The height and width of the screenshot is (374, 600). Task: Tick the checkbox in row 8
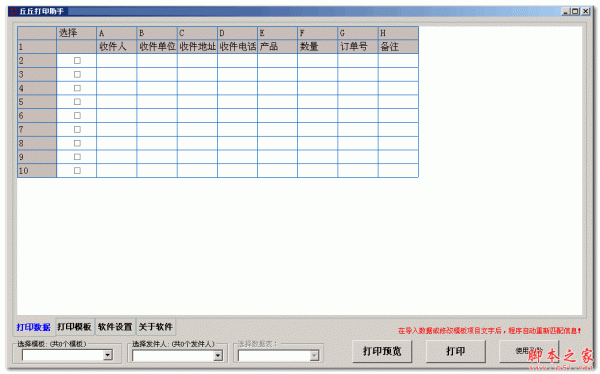tap(77, 143)
